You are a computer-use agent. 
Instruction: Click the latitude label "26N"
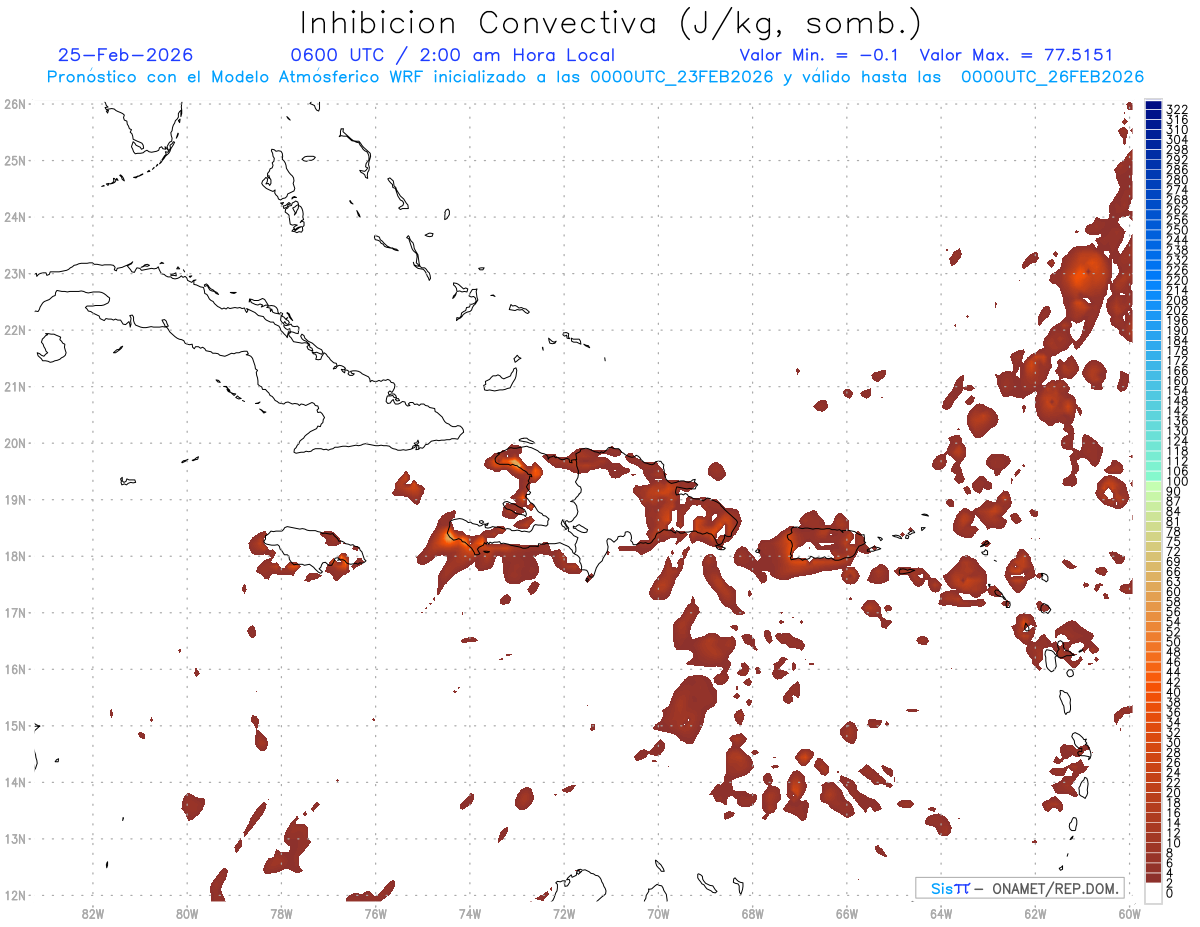(x=15, y=103)
